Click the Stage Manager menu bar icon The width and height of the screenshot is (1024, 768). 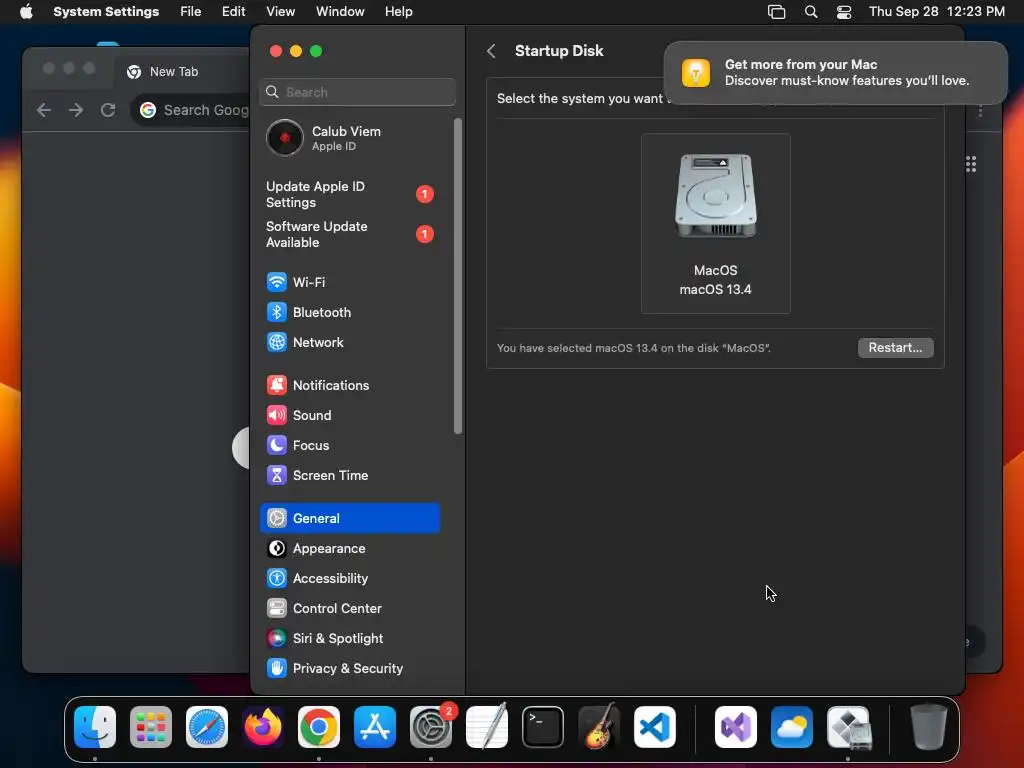pos(776,12)
